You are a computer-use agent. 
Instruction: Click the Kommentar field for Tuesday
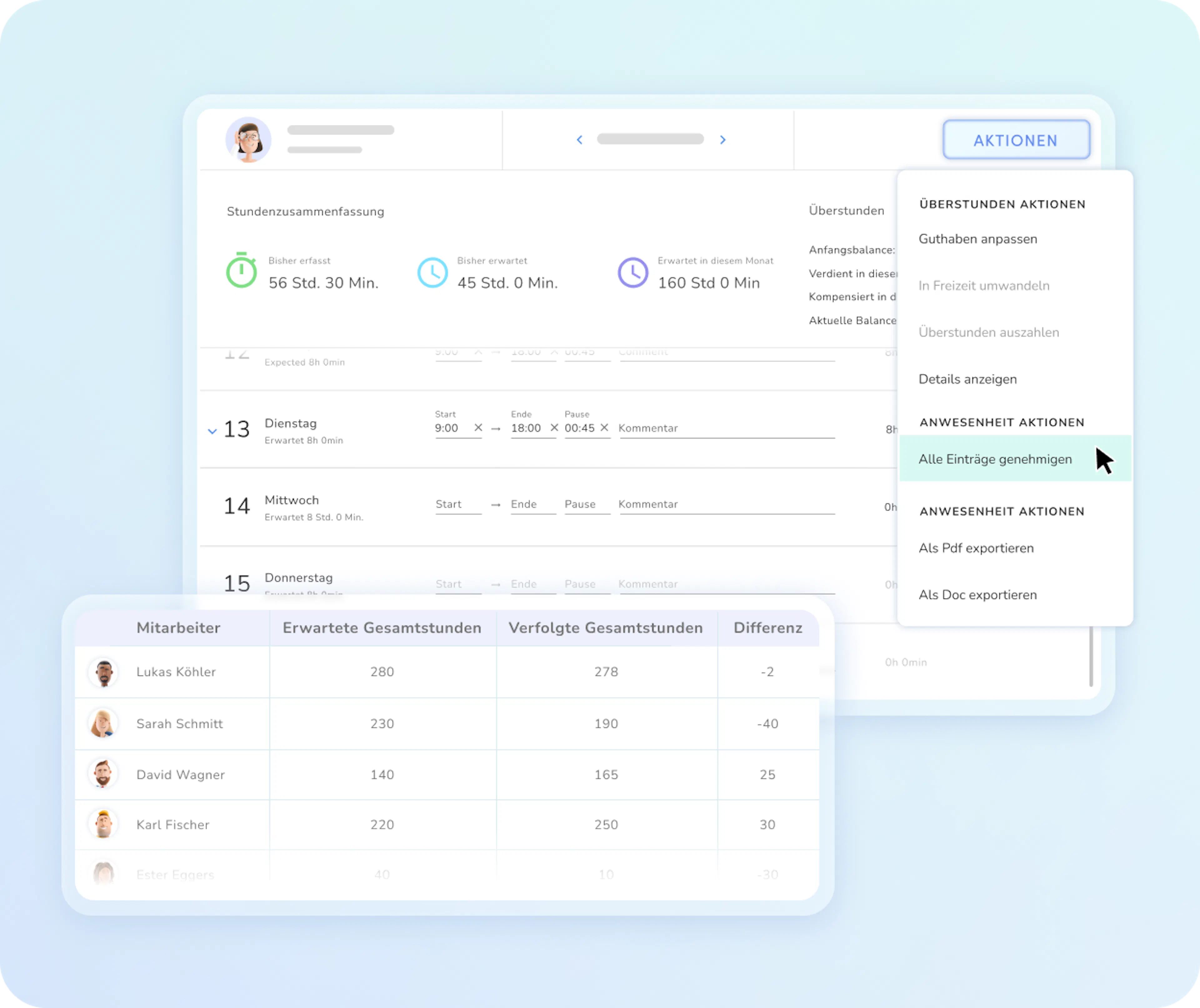tap(726, 428)
